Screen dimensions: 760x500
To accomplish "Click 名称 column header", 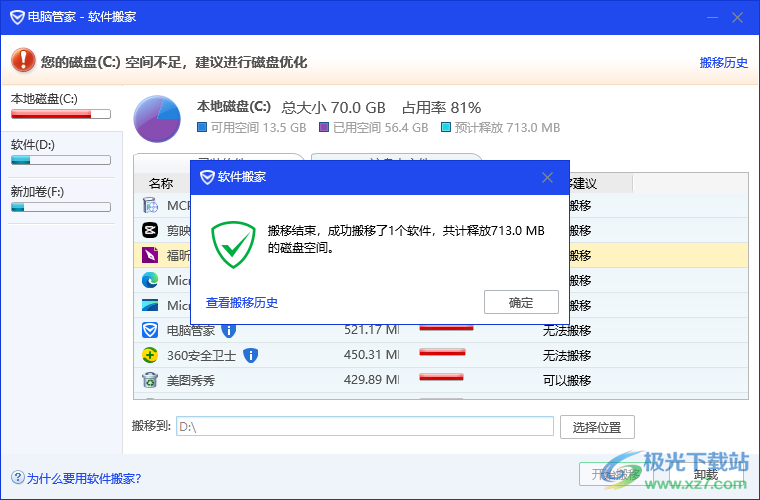I will [x=161, y=184].
